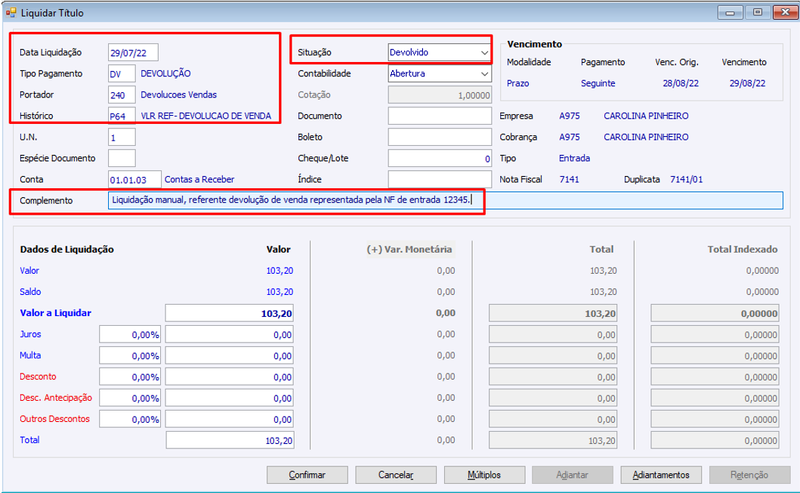
Task: Click the Juros percentage field
Action: click(x=130, y=335)
